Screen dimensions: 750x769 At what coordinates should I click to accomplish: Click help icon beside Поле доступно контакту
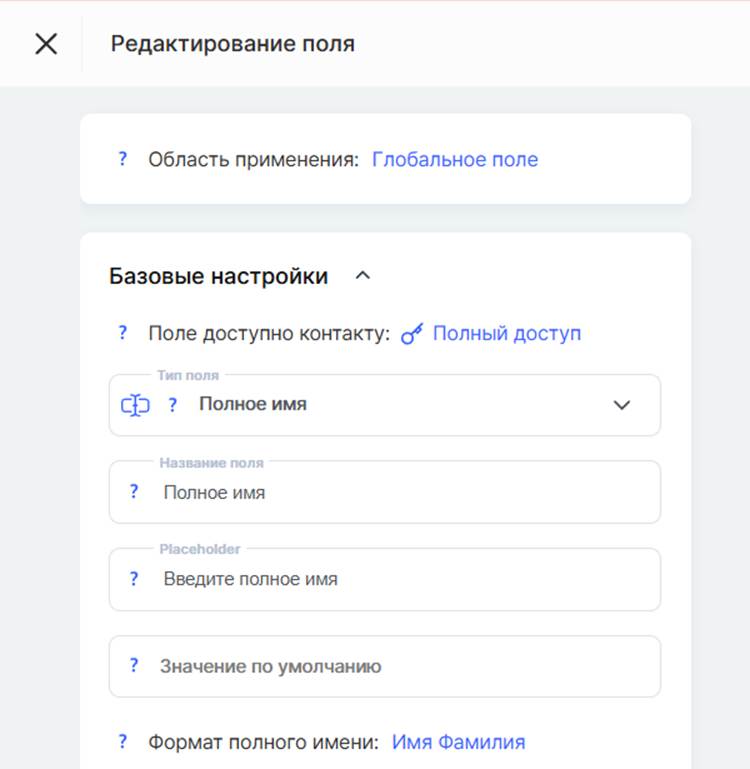tap(123, 333)
